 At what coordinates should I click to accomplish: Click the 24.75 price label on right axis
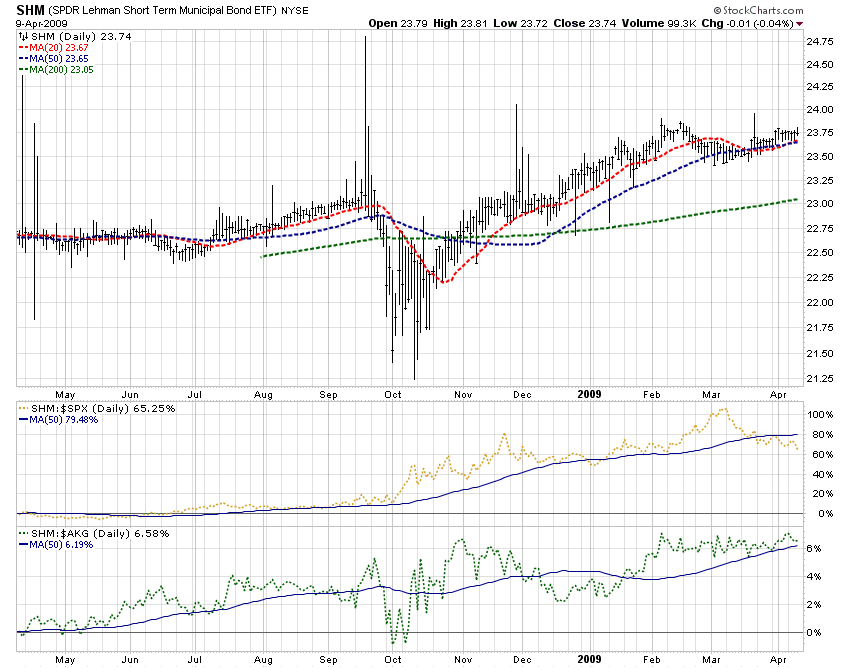point(819,42)
